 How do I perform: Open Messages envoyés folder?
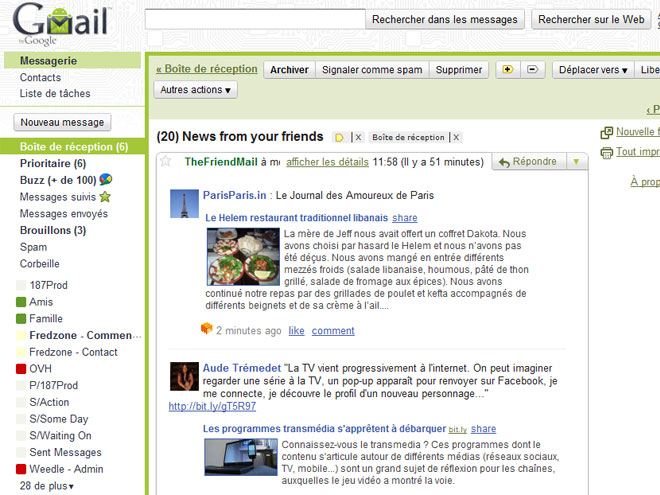point(64,213)
